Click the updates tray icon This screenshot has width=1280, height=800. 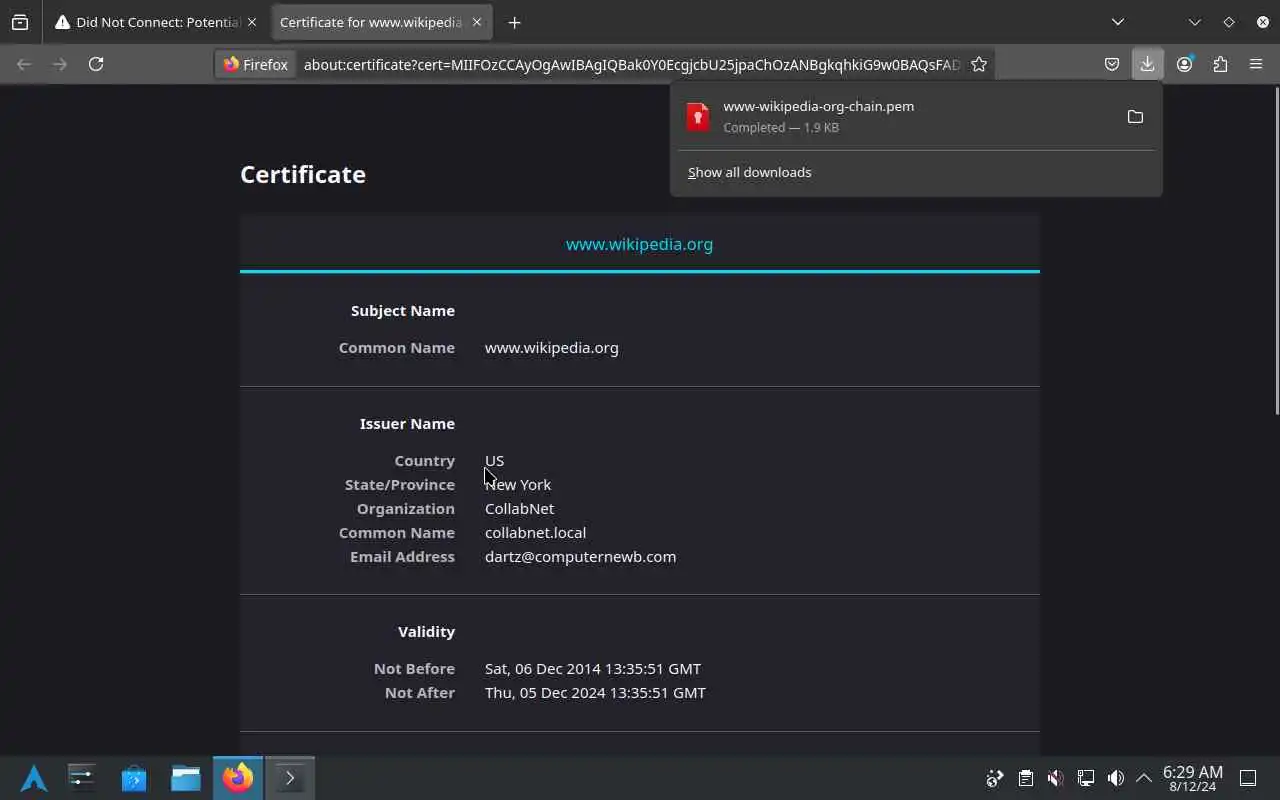995,778
